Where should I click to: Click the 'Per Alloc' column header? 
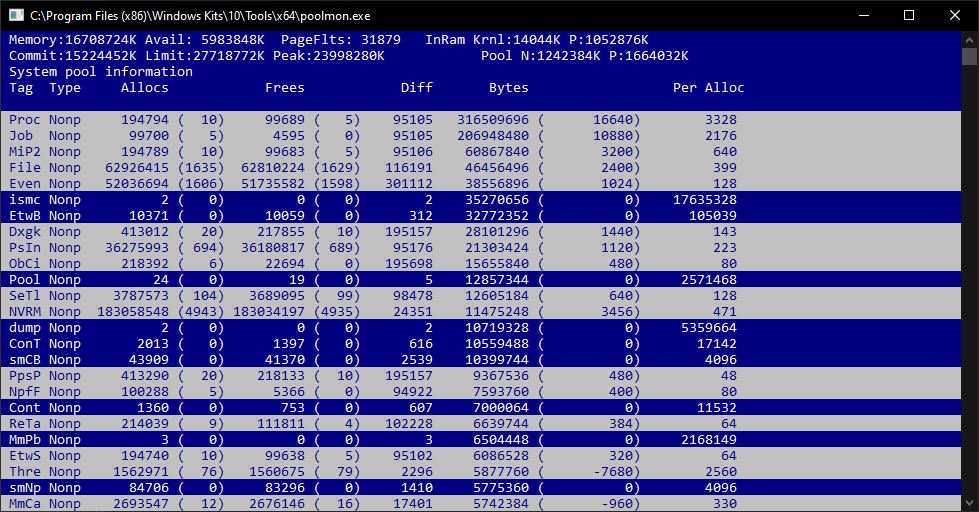(709, 87)
